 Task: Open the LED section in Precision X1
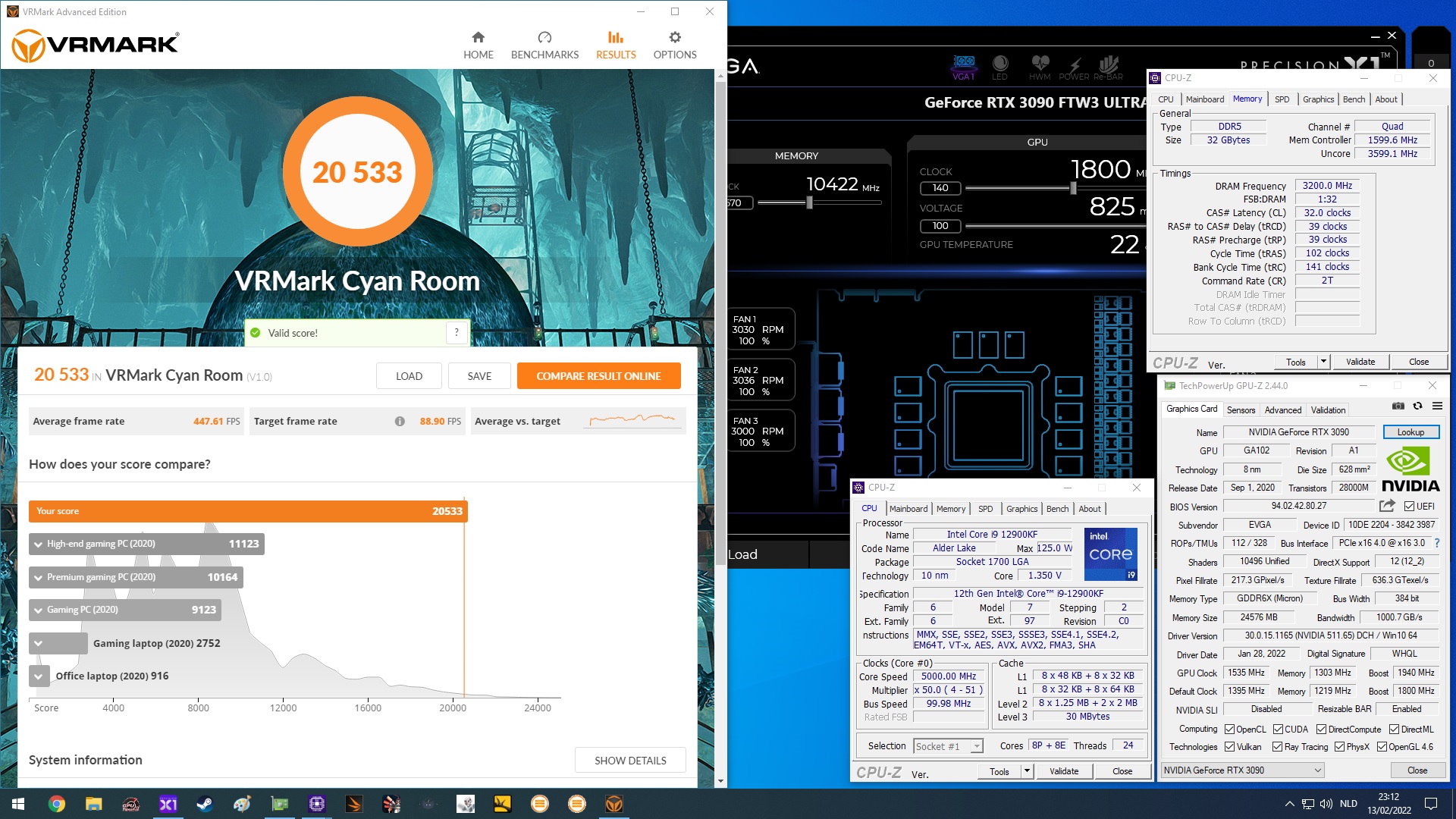pyautogui.click(x=999, y=67)
